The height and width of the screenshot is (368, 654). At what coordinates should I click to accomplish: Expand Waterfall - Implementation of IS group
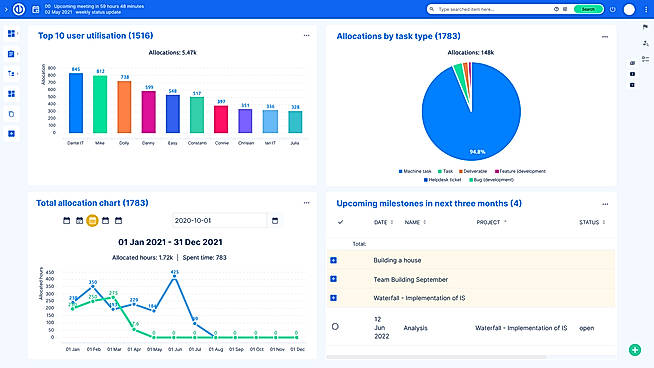click(333, 298)
